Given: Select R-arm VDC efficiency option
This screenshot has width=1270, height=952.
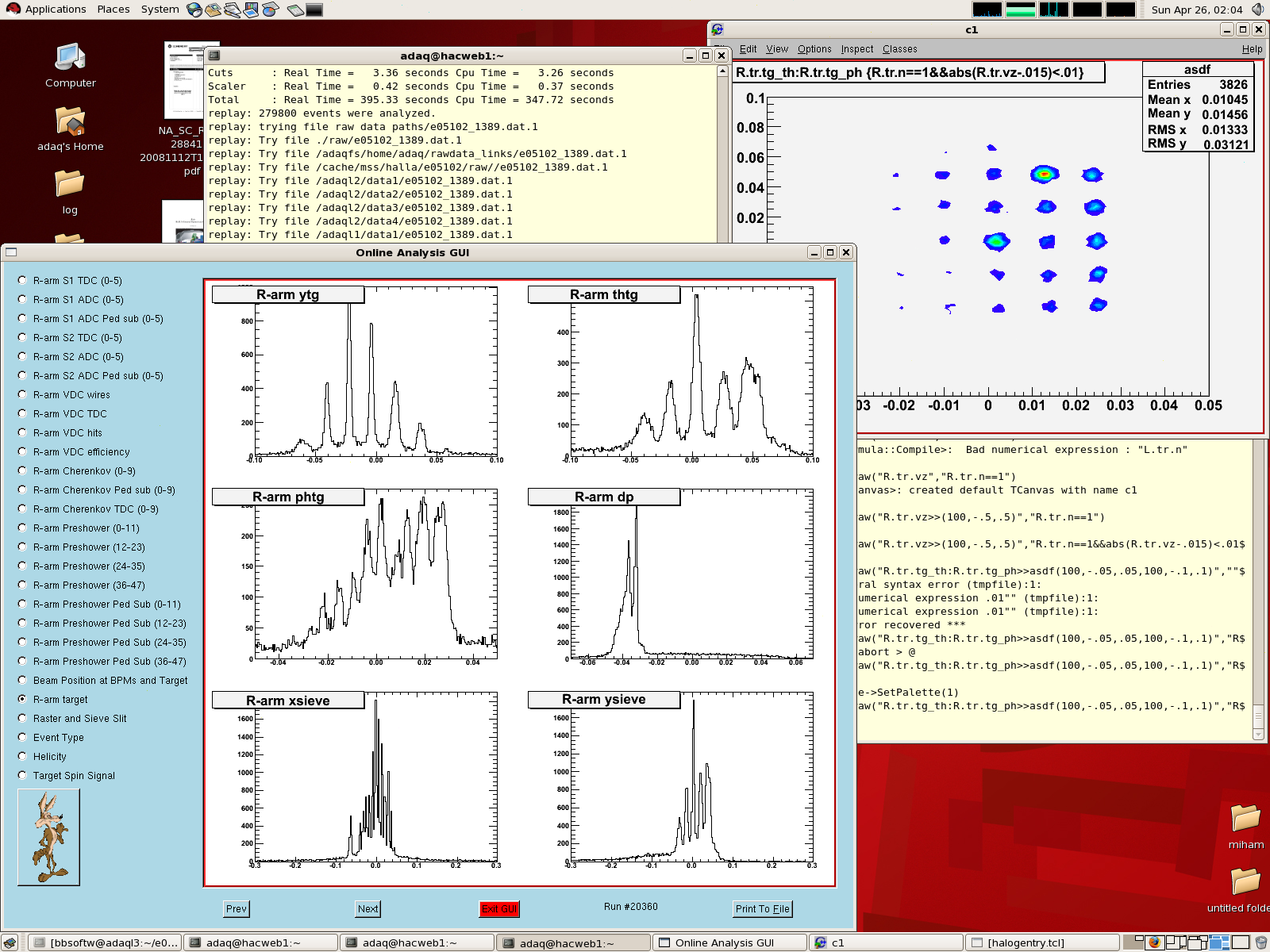Looking at the screenshot, I should pyautogui.click(x=22, y=451).
